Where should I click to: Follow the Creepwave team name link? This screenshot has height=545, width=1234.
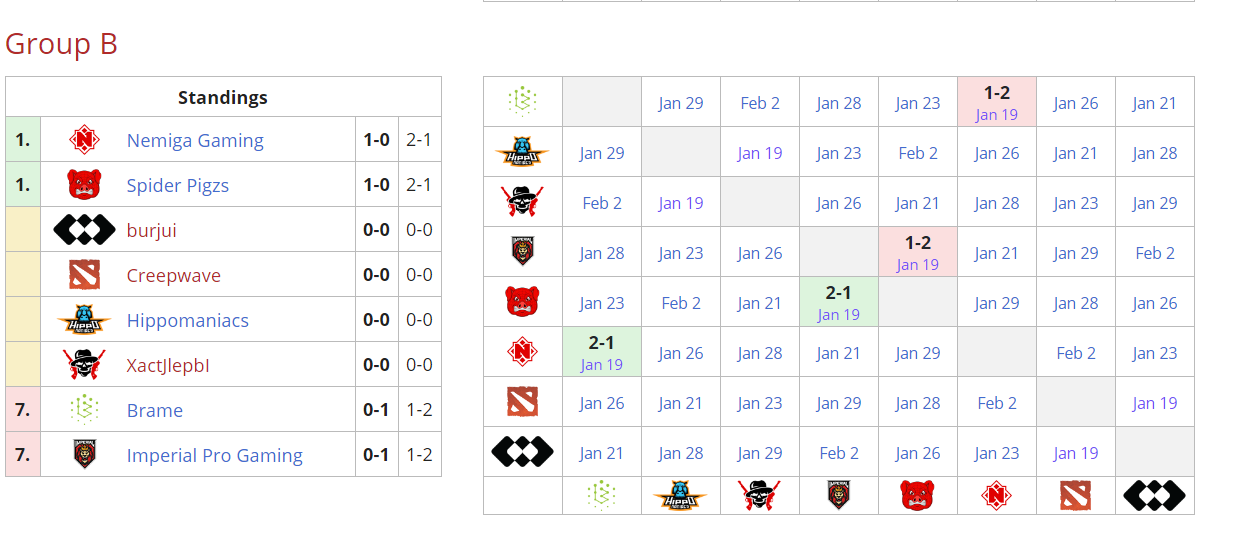click(x=174, y=276)
